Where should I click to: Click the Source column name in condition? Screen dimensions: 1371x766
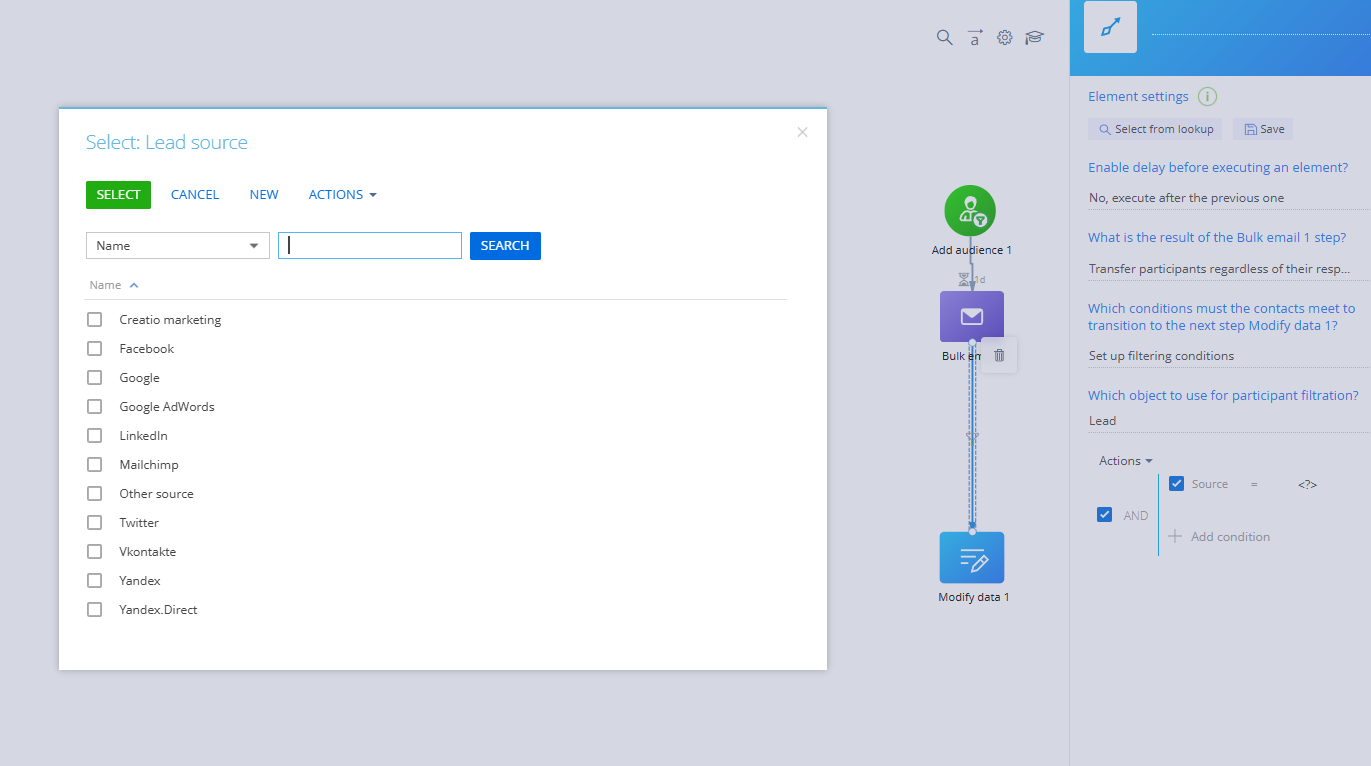point(1210,484)
